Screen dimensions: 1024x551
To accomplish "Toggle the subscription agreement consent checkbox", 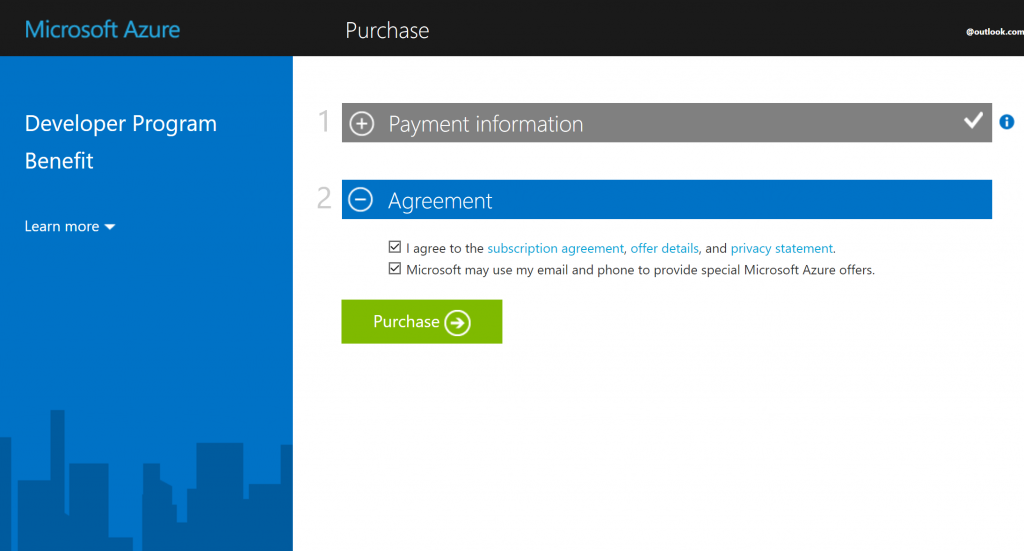I will [394, 247].
